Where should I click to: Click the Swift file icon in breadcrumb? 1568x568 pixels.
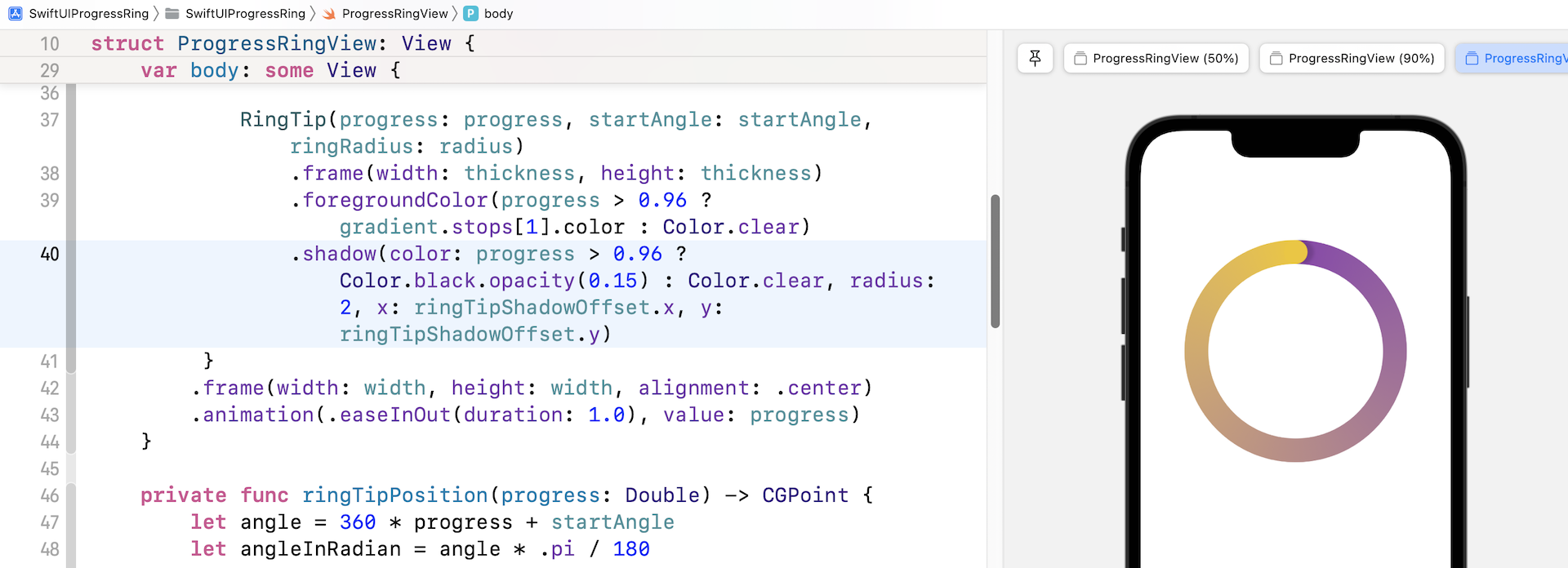click(x=329, y=14)
